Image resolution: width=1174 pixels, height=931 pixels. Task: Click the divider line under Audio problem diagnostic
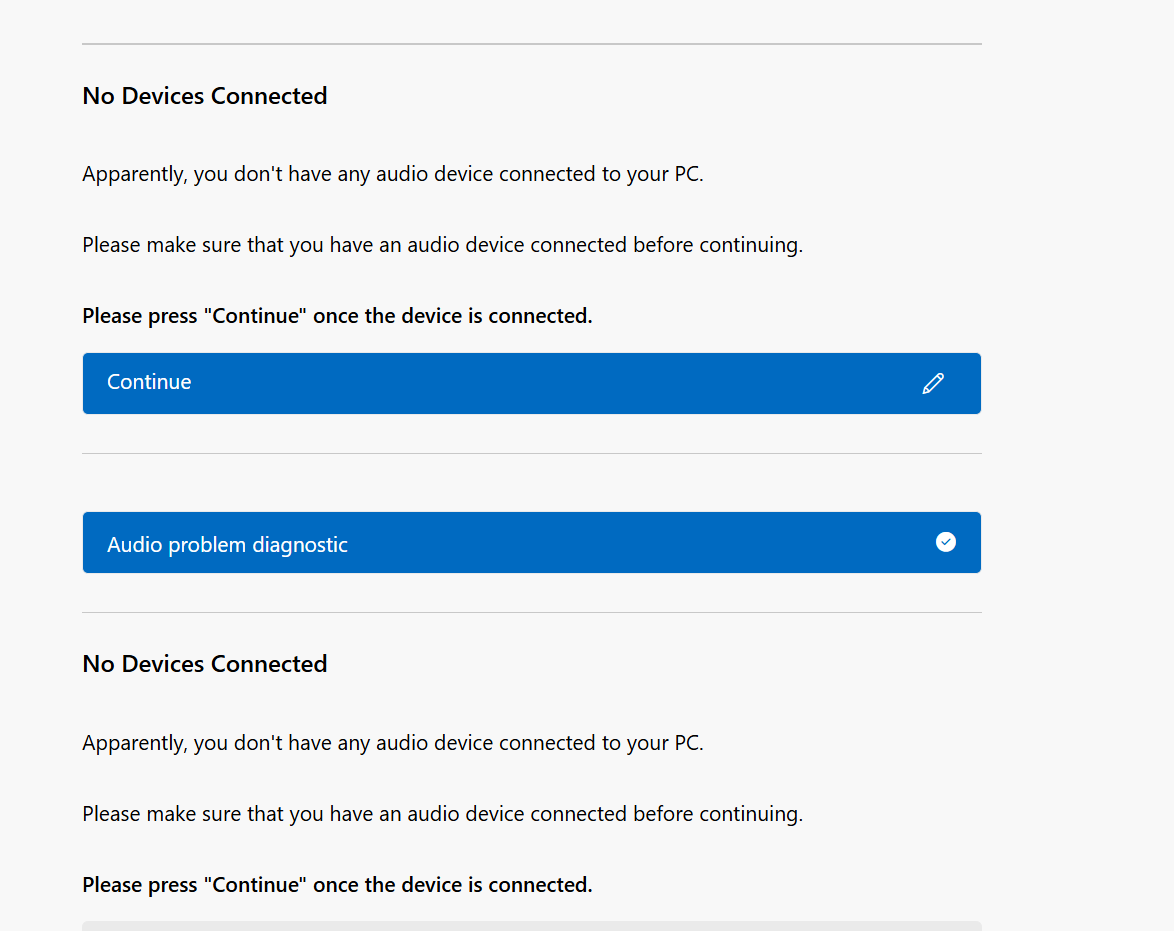[x=532, y=613]
